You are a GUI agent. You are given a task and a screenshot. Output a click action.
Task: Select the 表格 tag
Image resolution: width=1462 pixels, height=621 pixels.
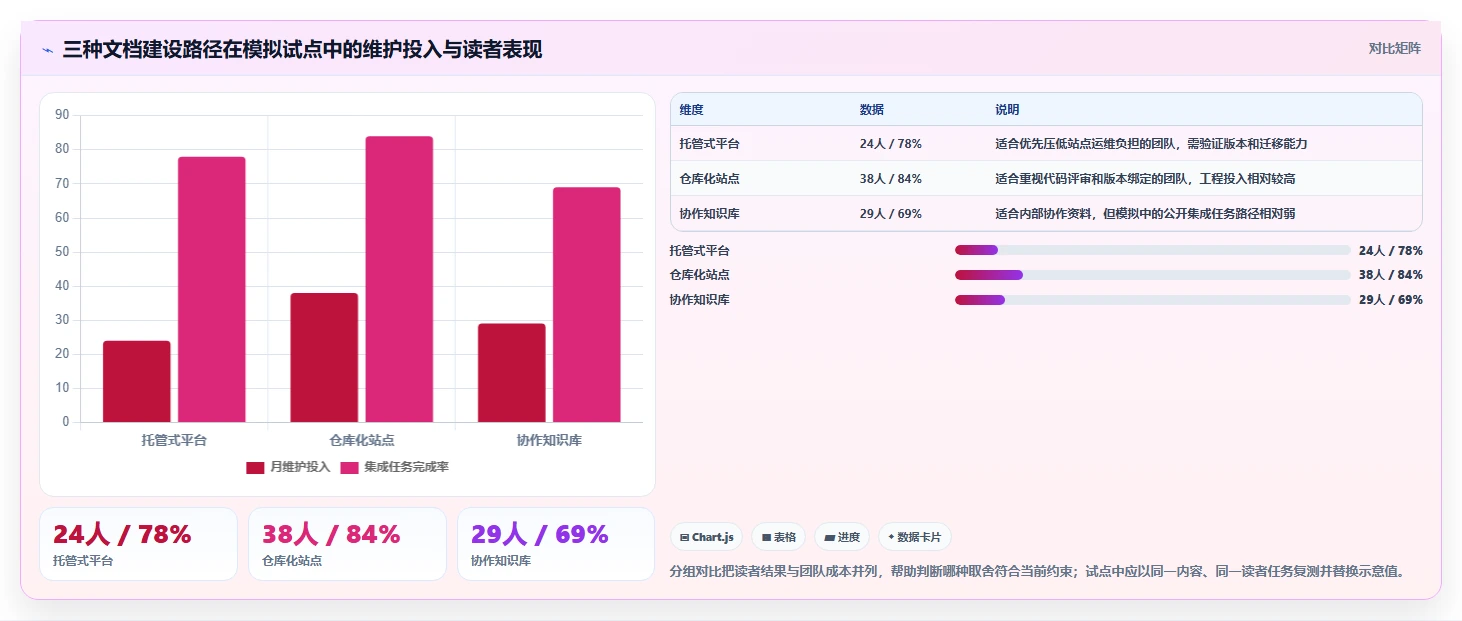point(779,537)
